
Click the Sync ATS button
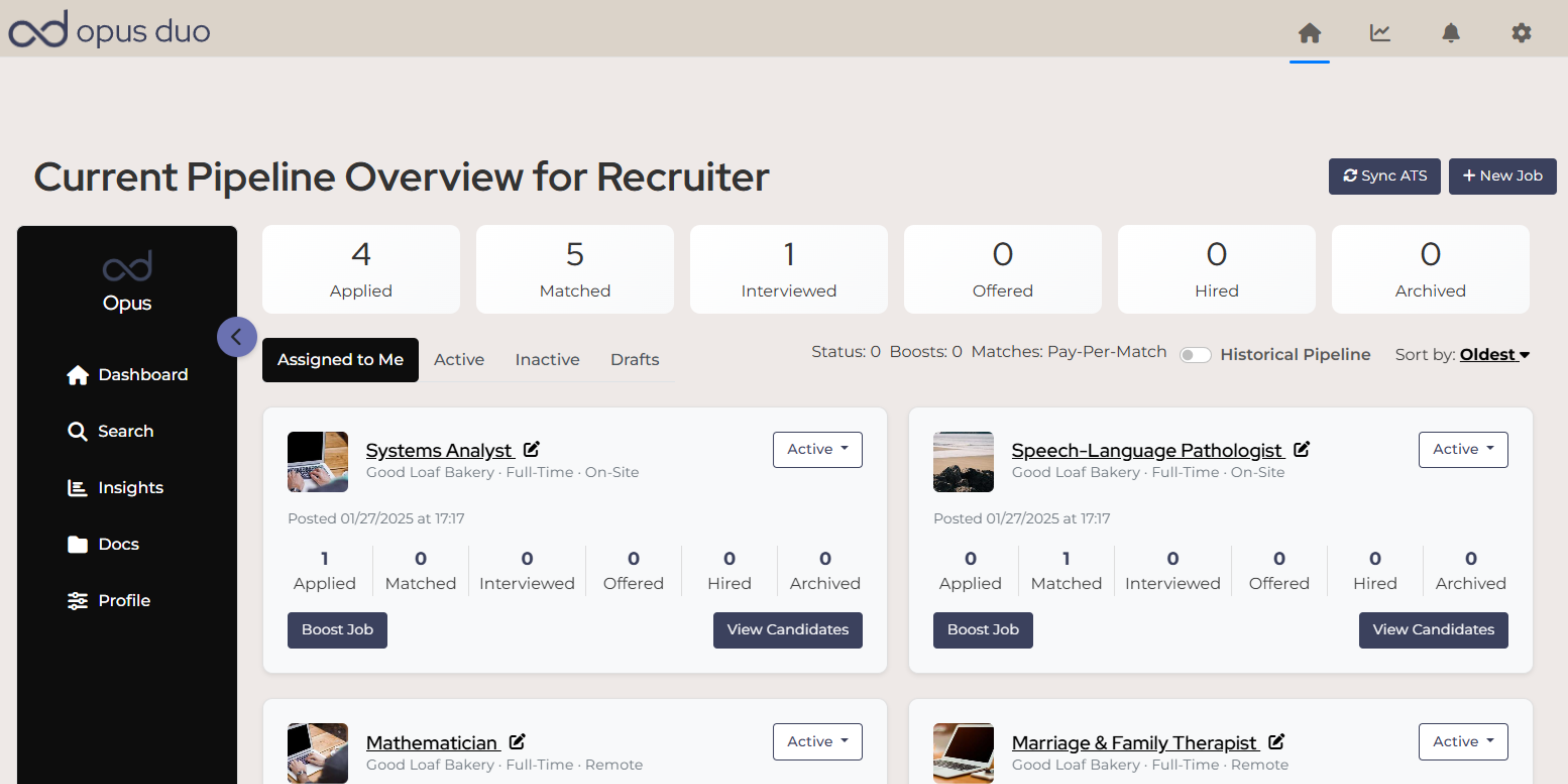coord(1384,176)
